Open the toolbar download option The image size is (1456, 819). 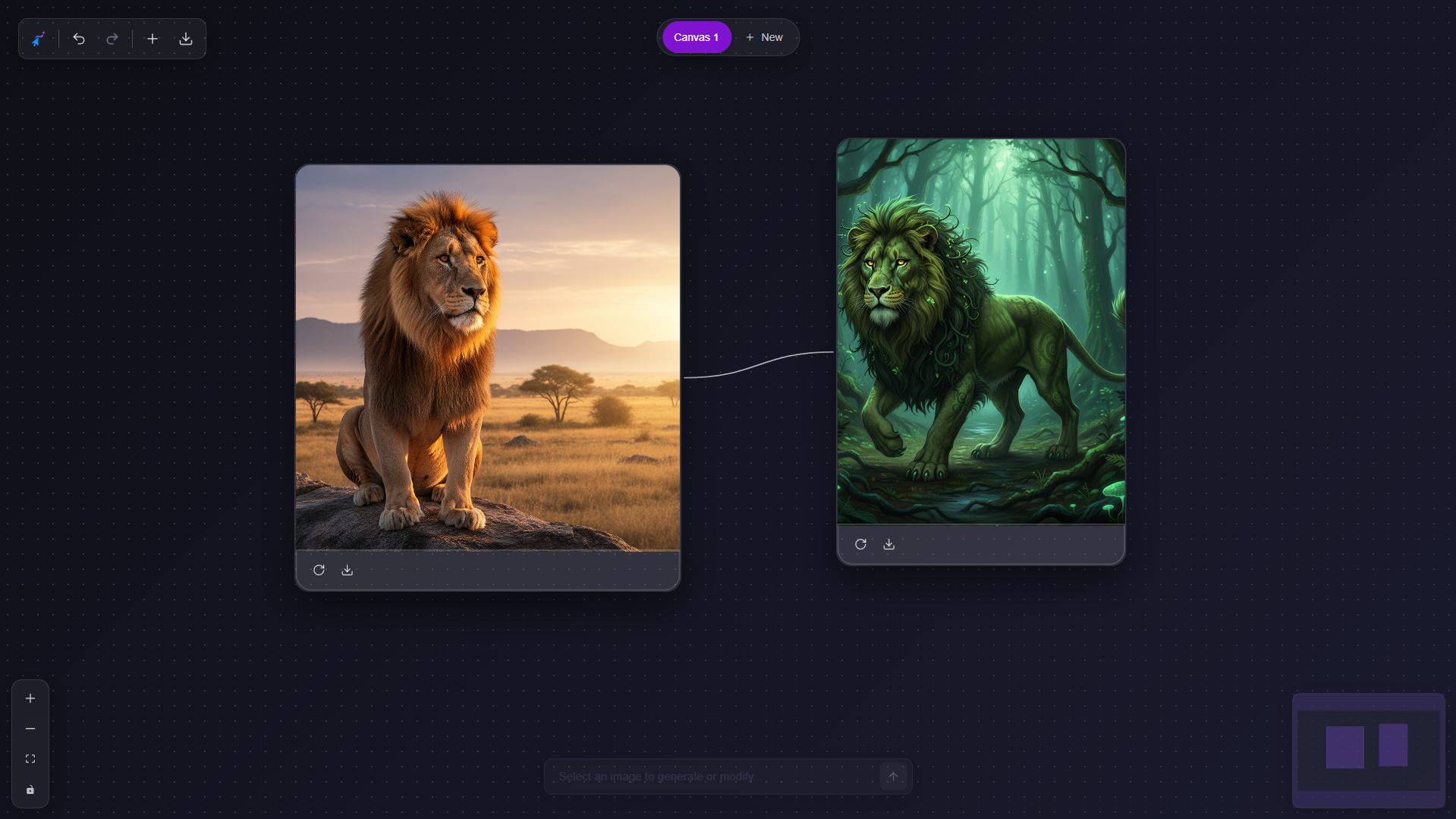tap(186, 39)
